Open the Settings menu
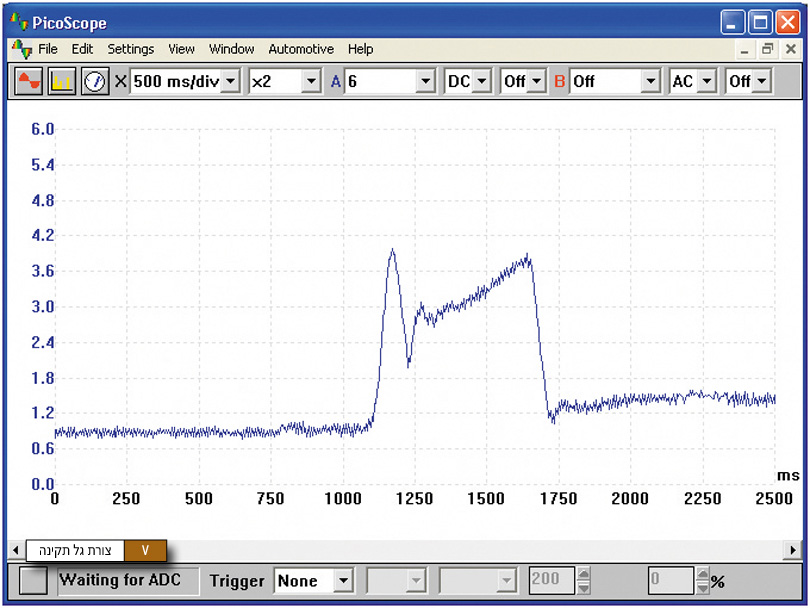 131,49
